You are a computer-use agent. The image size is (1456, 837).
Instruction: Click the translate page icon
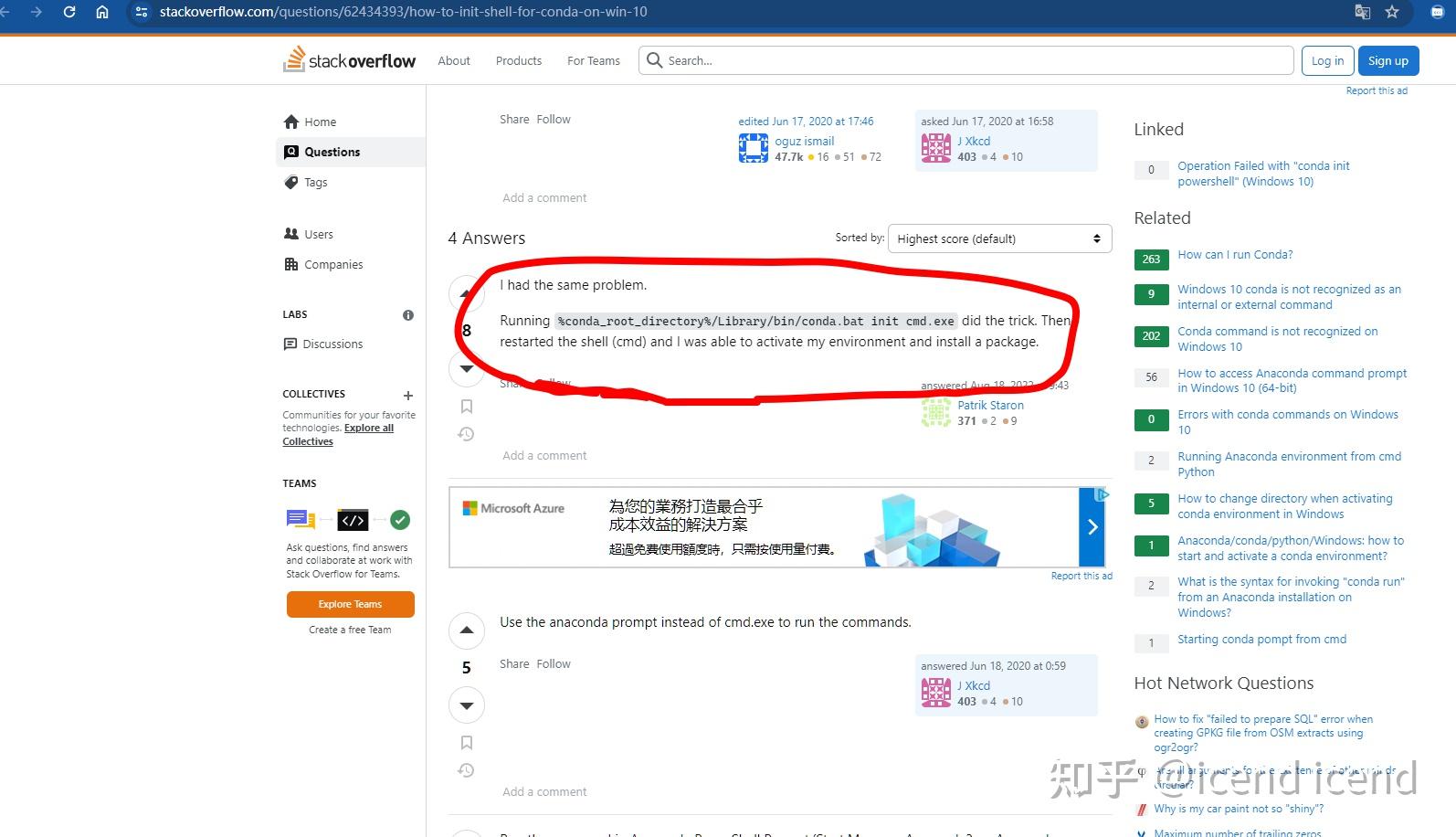1362,12
